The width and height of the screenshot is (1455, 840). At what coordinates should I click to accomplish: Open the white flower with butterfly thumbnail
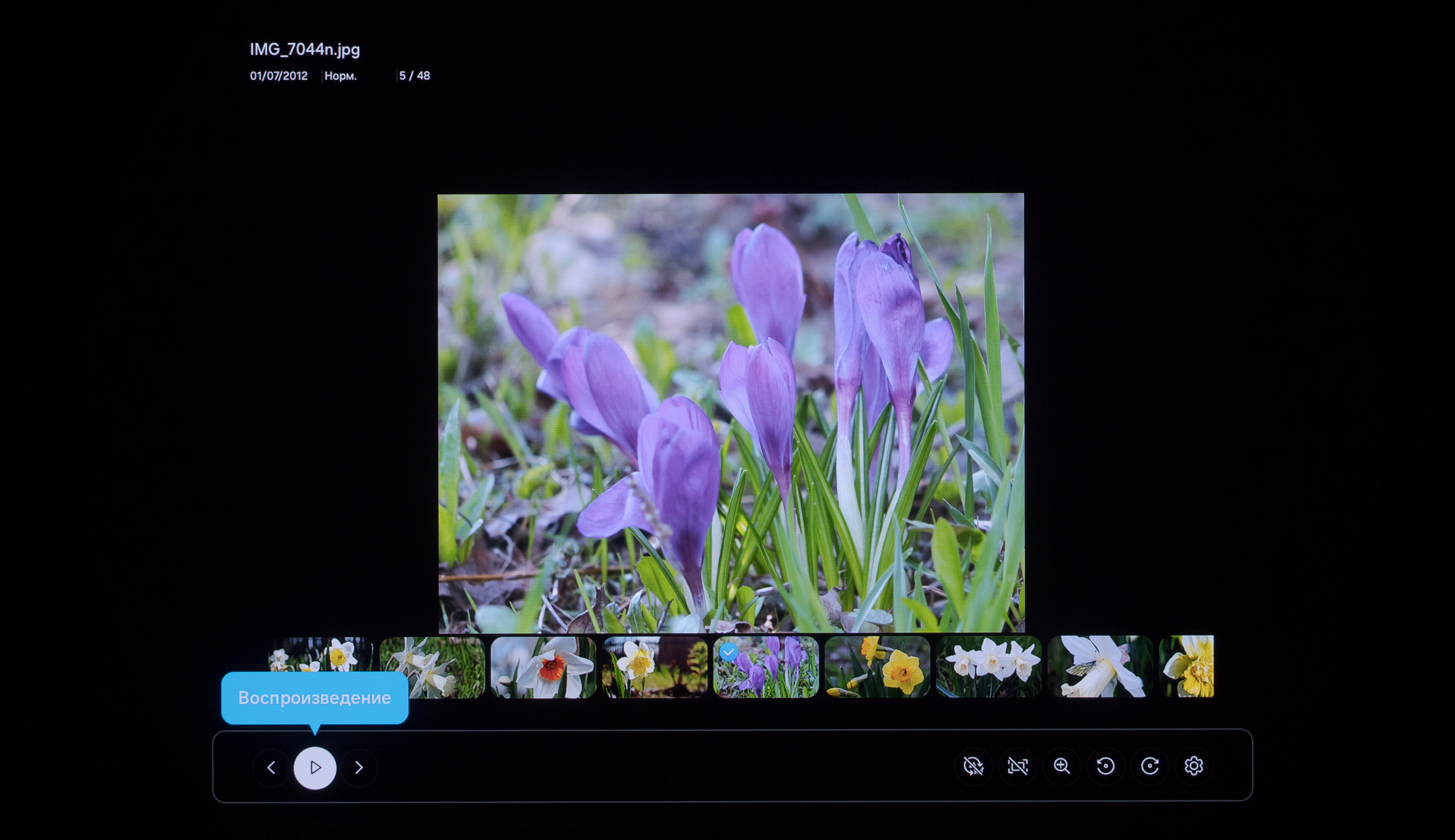[1099, 667]
